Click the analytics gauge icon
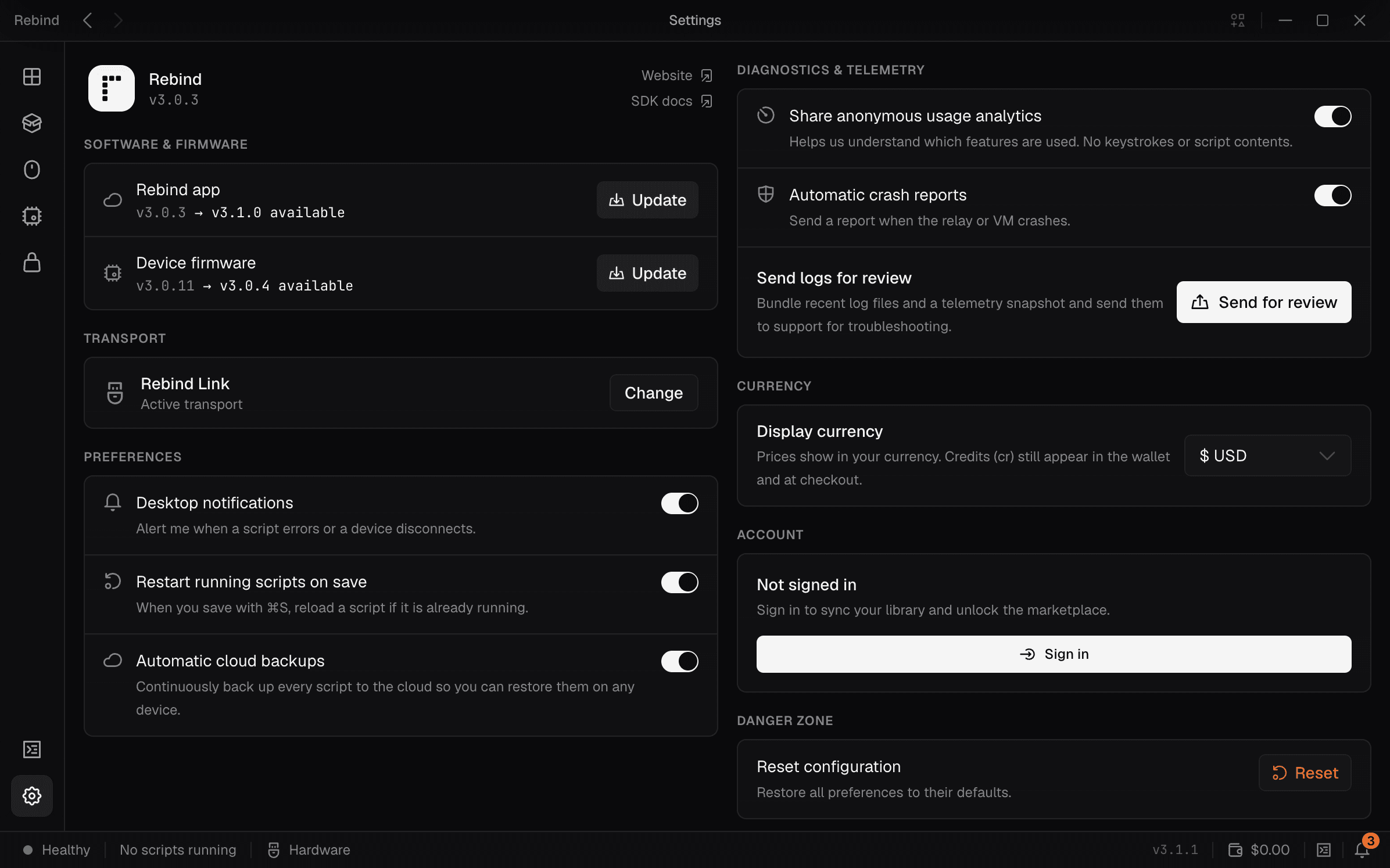 coord(766,116)
